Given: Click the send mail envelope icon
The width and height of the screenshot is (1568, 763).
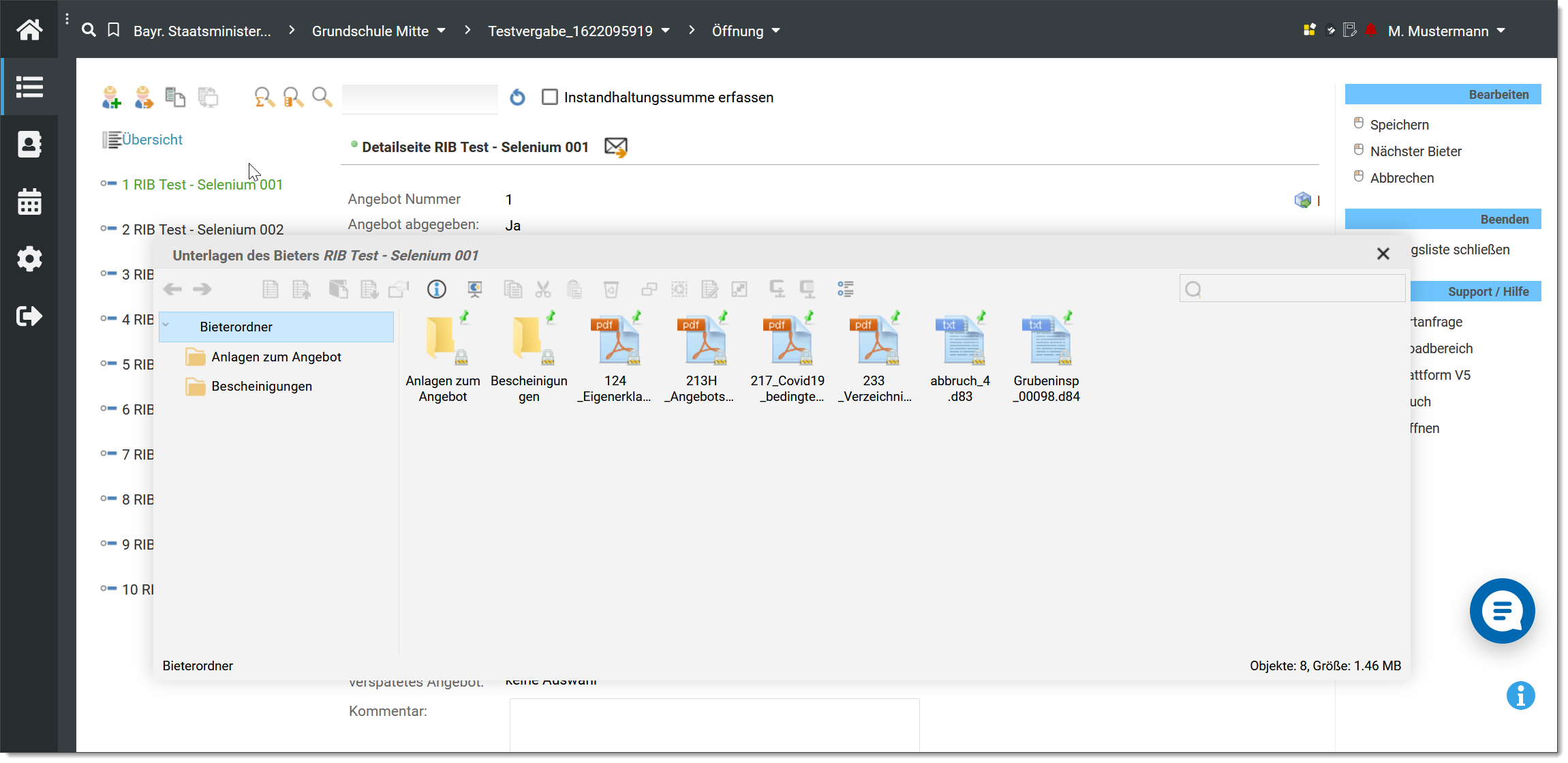Looking at the screenshot, I should click(x=616, y=147).
